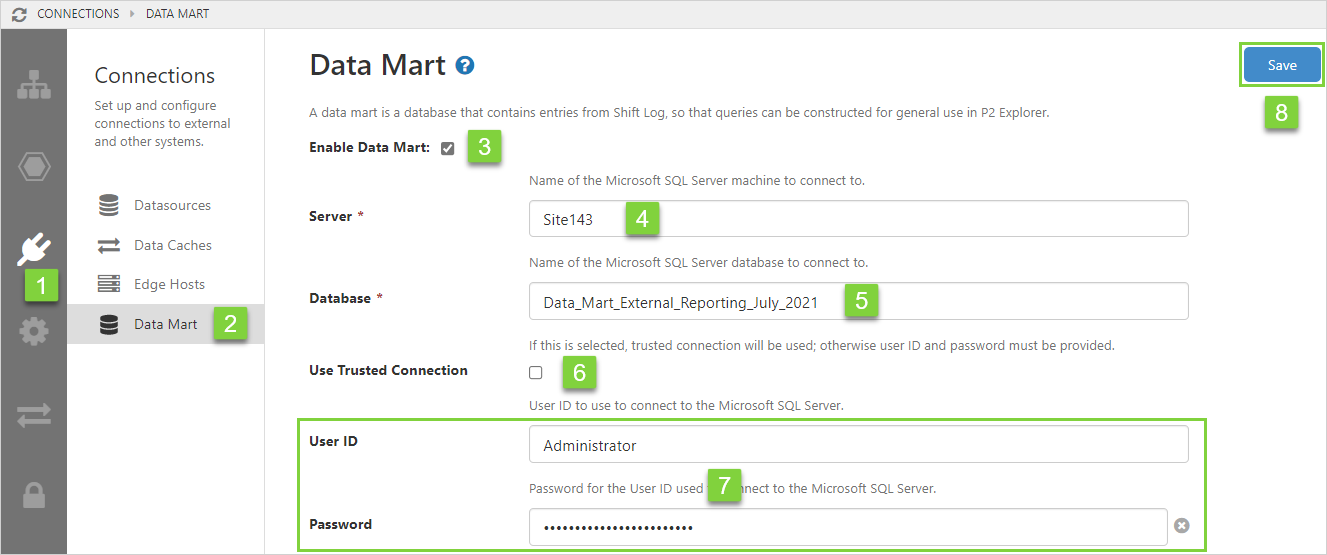
Task: Click the CONNECTIONS breadcrumb link
Action: [78, 14]
